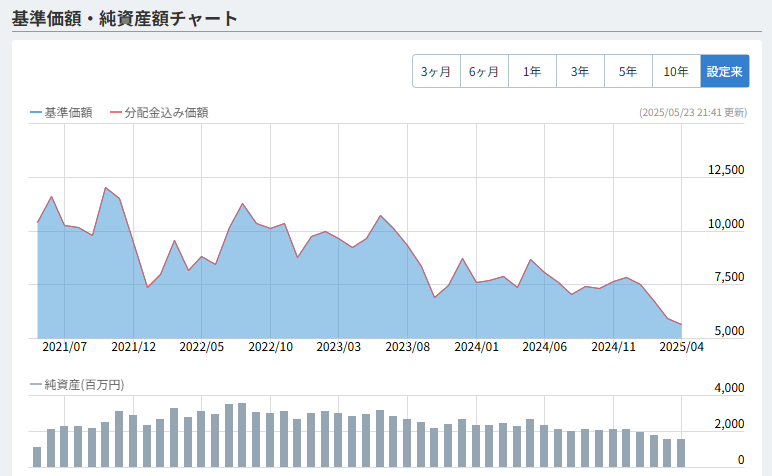Show the 5年 chart range
The width and height of the screenshot is (772, 476).
[628, 71]
